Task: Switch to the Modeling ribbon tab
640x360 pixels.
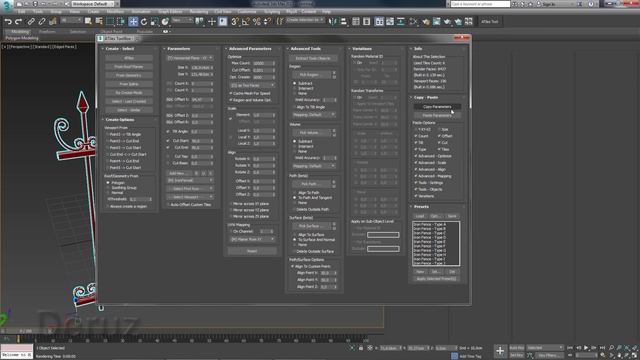Action: [20, 31]
